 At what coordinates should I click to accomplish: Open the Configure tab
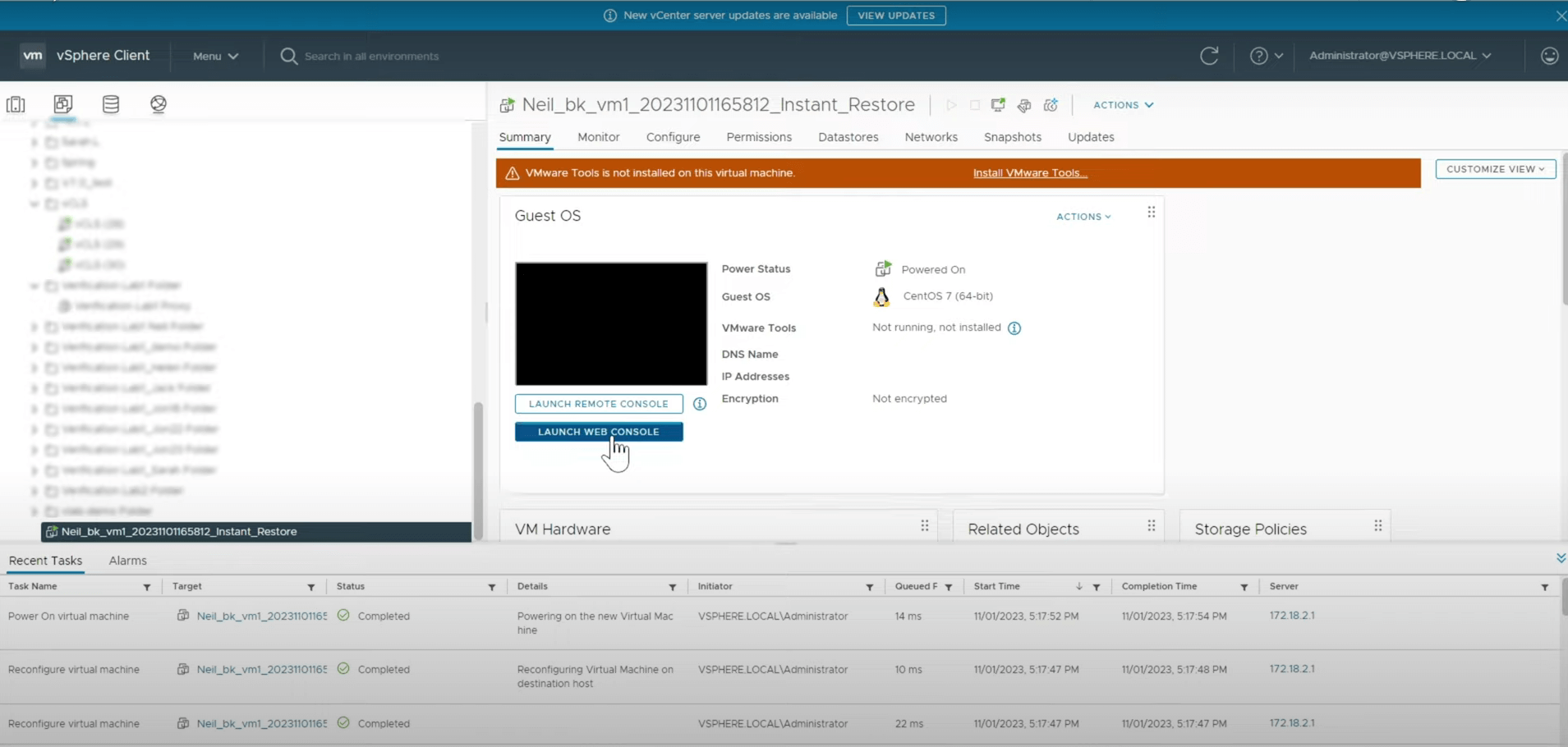click(x=673, y=137)
